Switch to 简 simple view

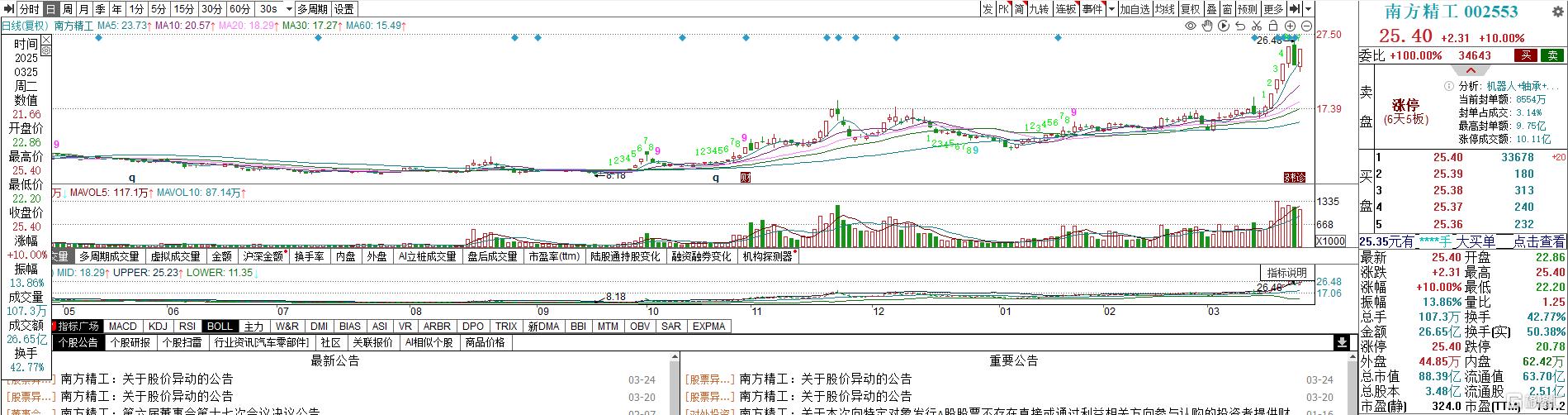click(x=1020, y=9)
